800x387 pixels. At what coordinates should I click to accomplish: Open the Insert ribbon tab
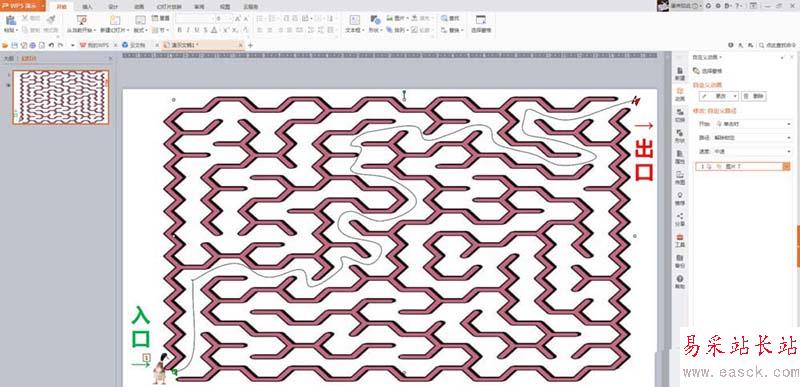coord(87,7)
